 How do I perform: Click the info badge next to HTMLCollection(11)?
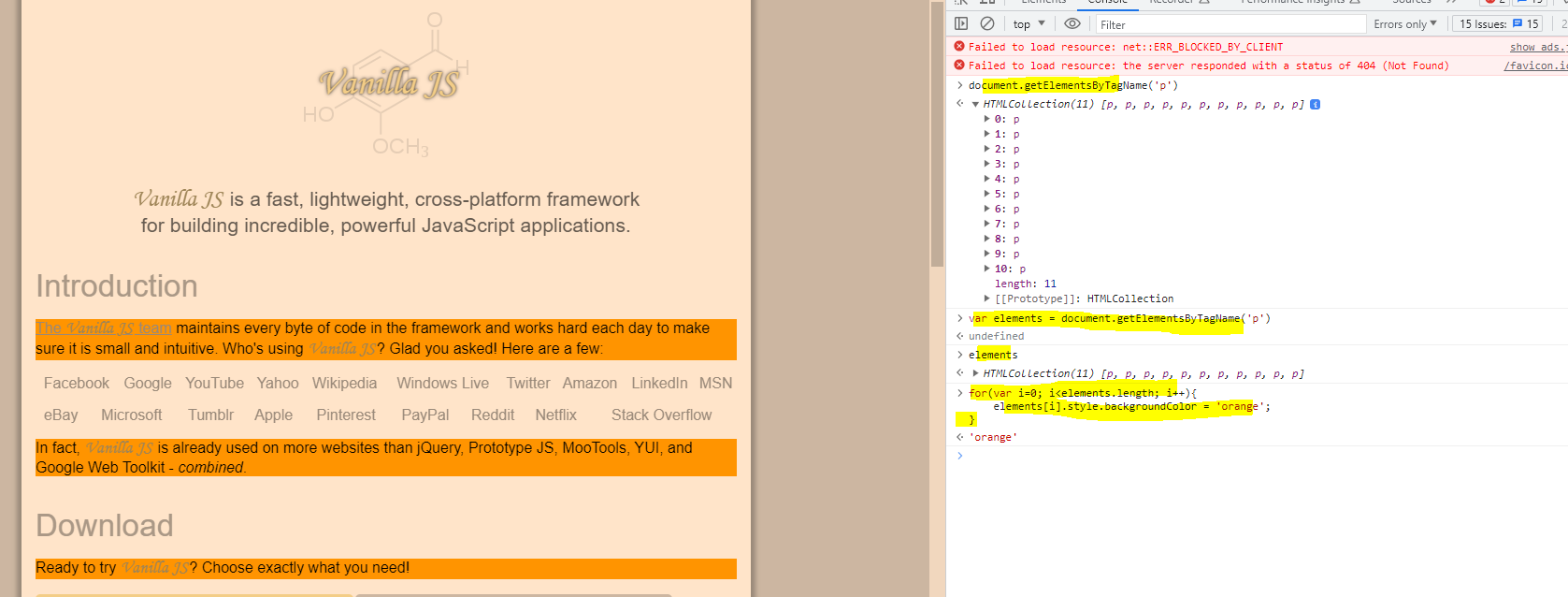[x=1315, y=104]
